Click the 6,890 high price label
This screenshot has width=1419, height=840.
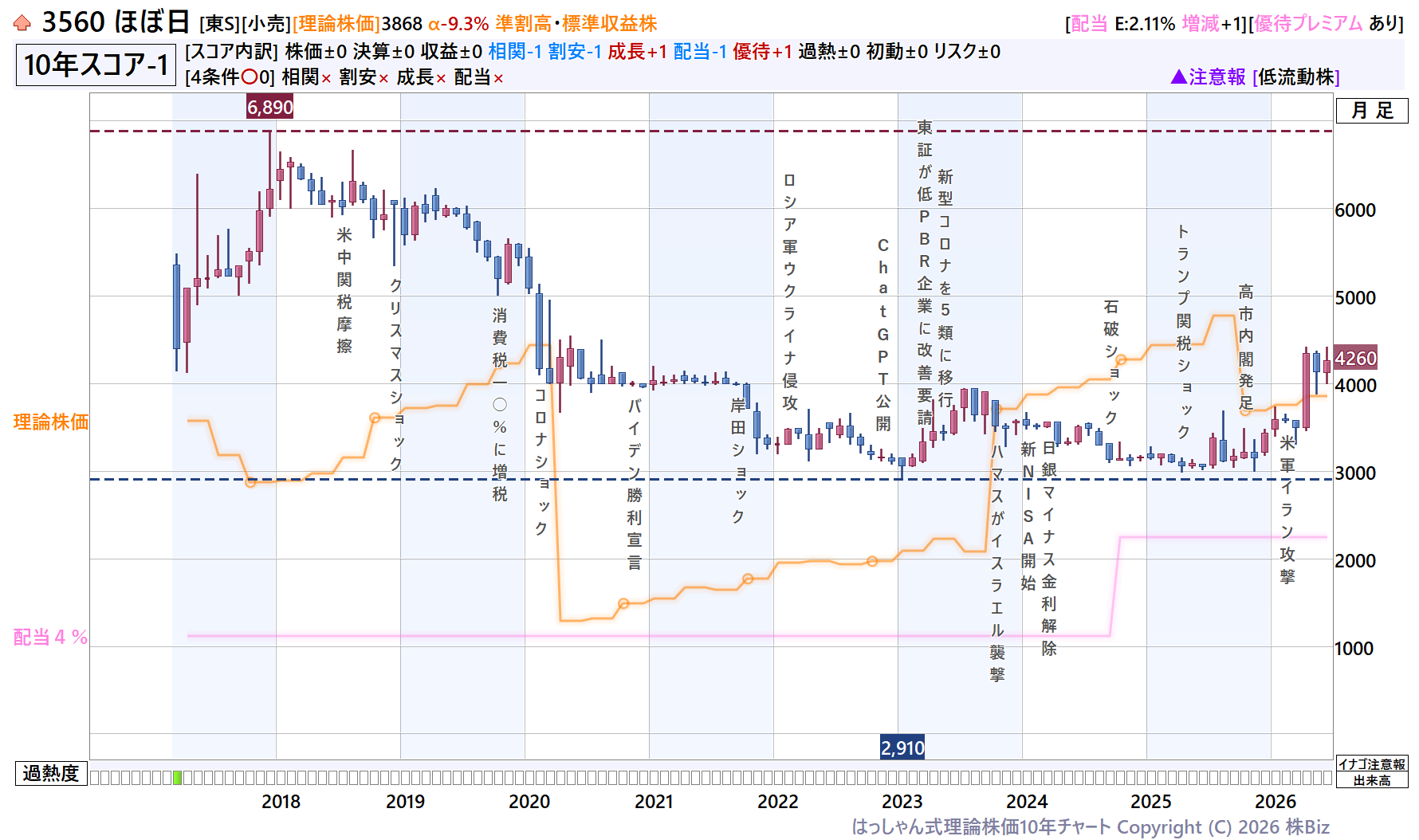[x=269, y=107]
